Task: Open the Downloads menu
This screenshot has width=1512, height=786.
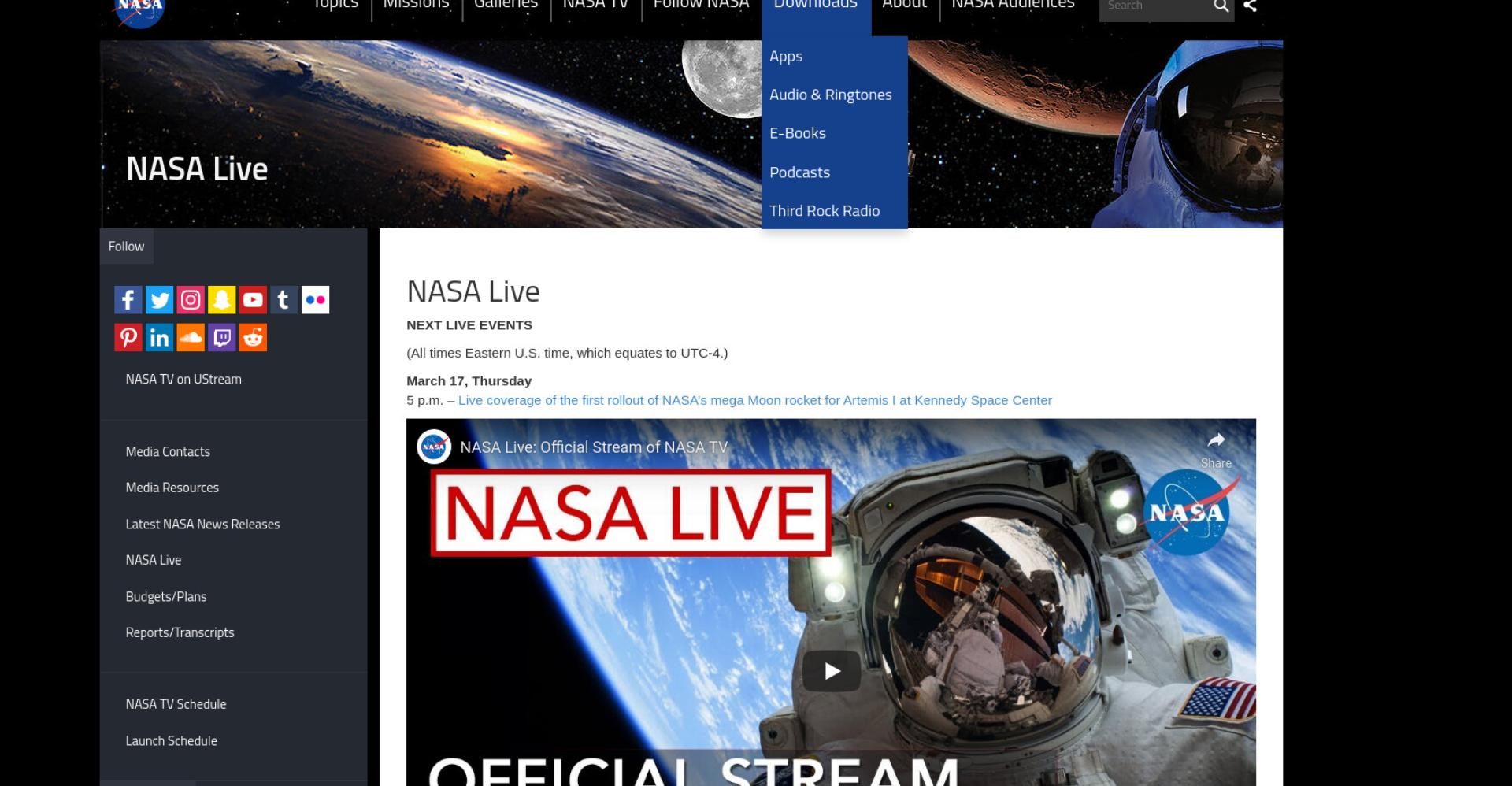Action: (x=816, y=5)
